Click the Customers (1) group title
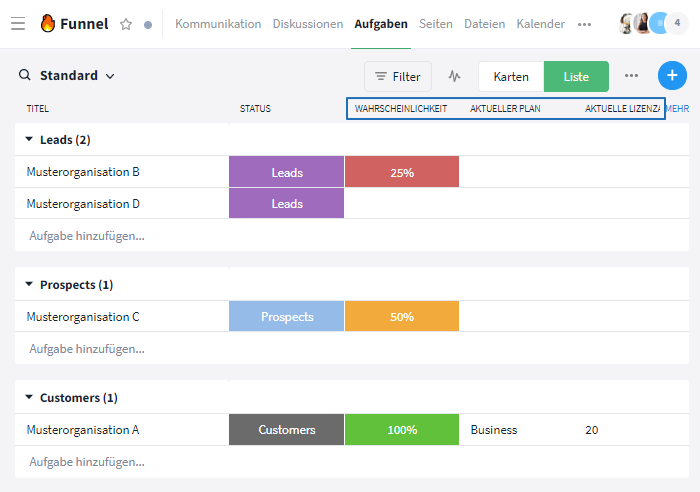Viewport: 700px width, 492px height. tap(79, 397)
